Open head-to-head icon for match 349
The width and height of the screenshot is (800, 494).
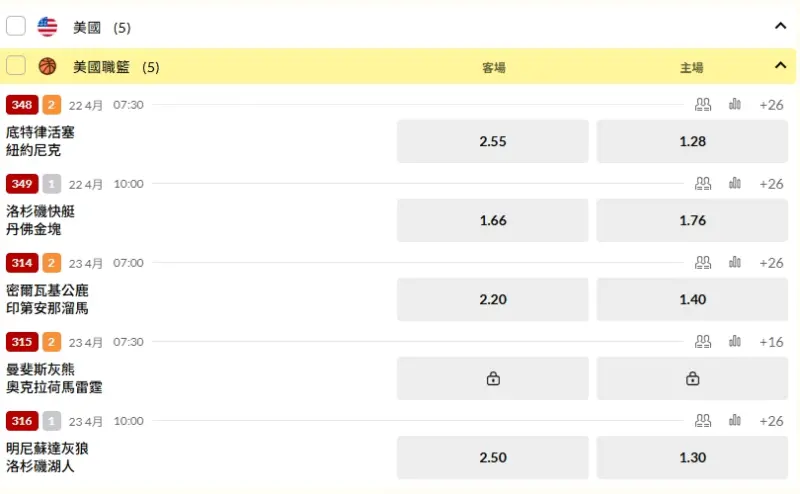point(703,184)
